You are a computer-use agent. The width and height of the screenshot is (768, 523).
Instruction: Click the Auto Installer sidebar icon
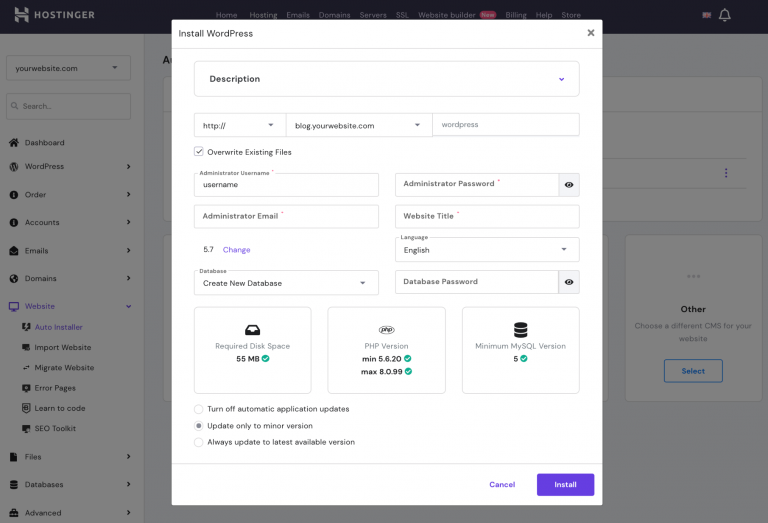coord(26,327)
